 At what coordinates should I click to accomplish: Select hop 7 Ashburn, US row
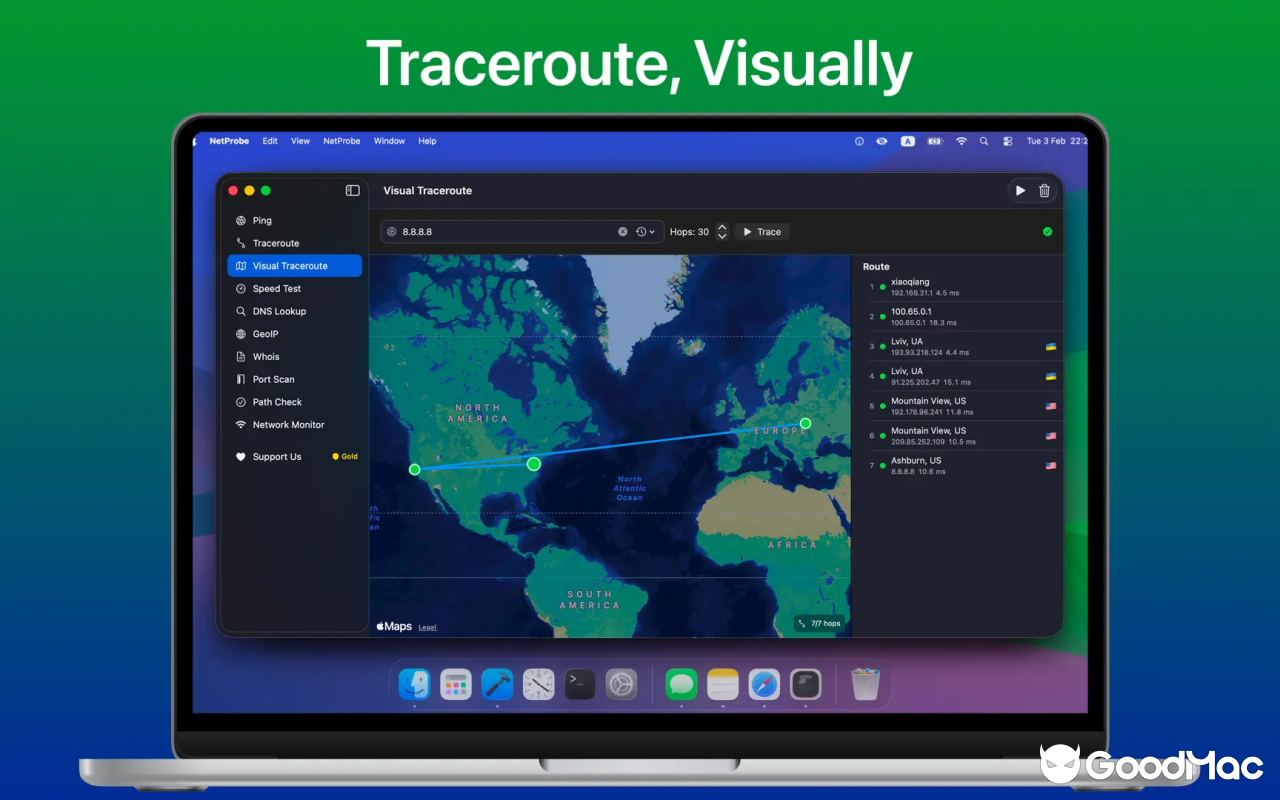coord(958,465)
